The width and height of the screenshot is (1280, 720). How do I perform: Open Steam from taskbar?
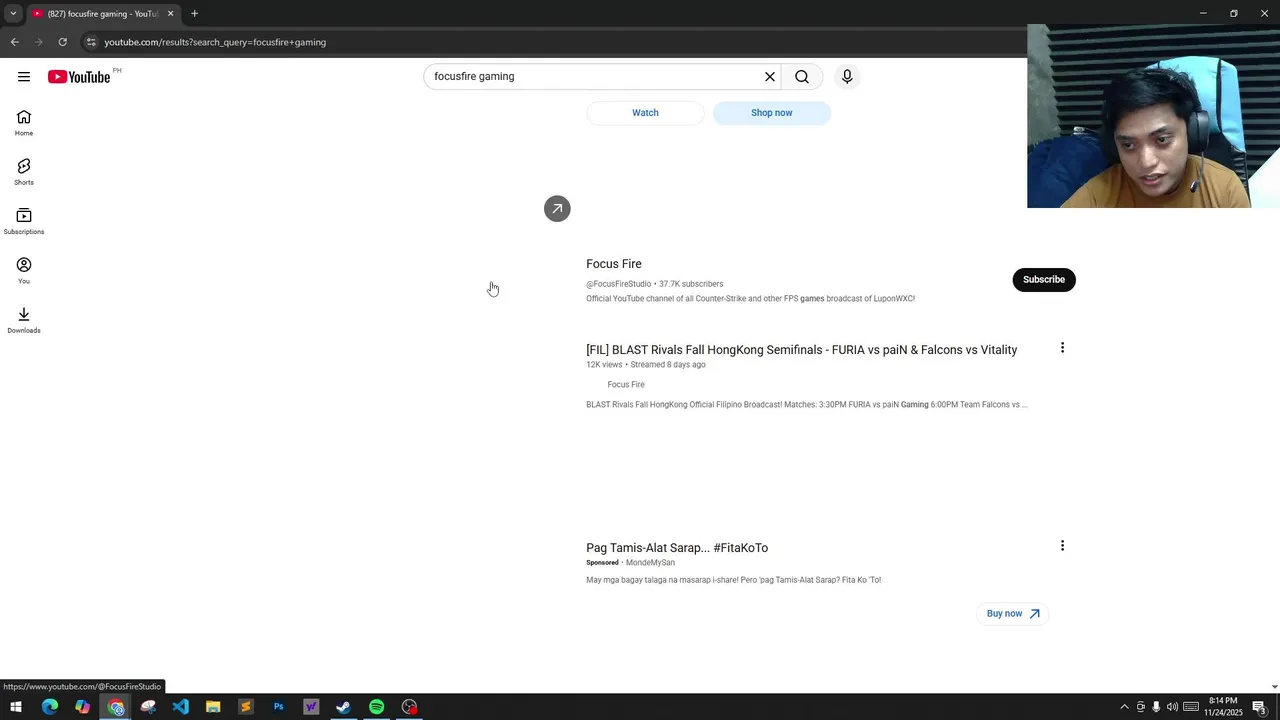click(343, 707)
